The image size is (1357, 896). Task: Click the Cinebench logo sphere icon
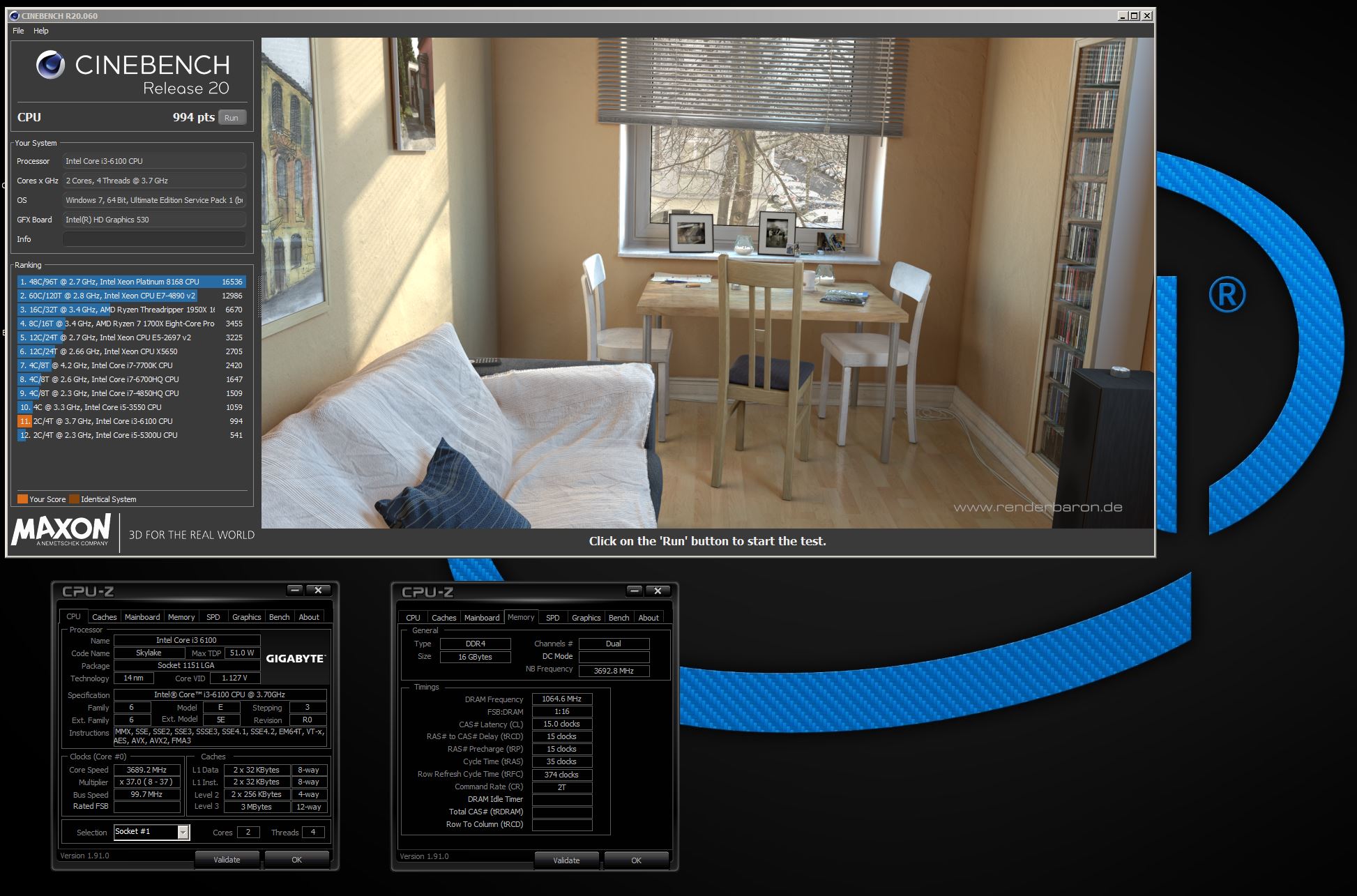(50, 65)
